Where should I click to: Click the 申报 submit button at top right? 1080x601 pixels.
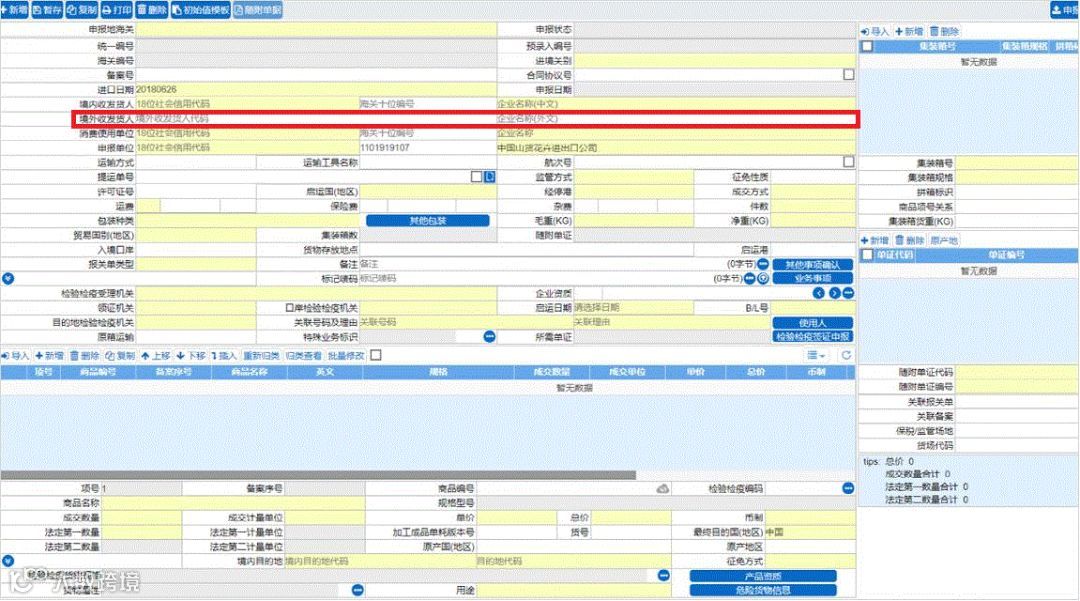1065,10
